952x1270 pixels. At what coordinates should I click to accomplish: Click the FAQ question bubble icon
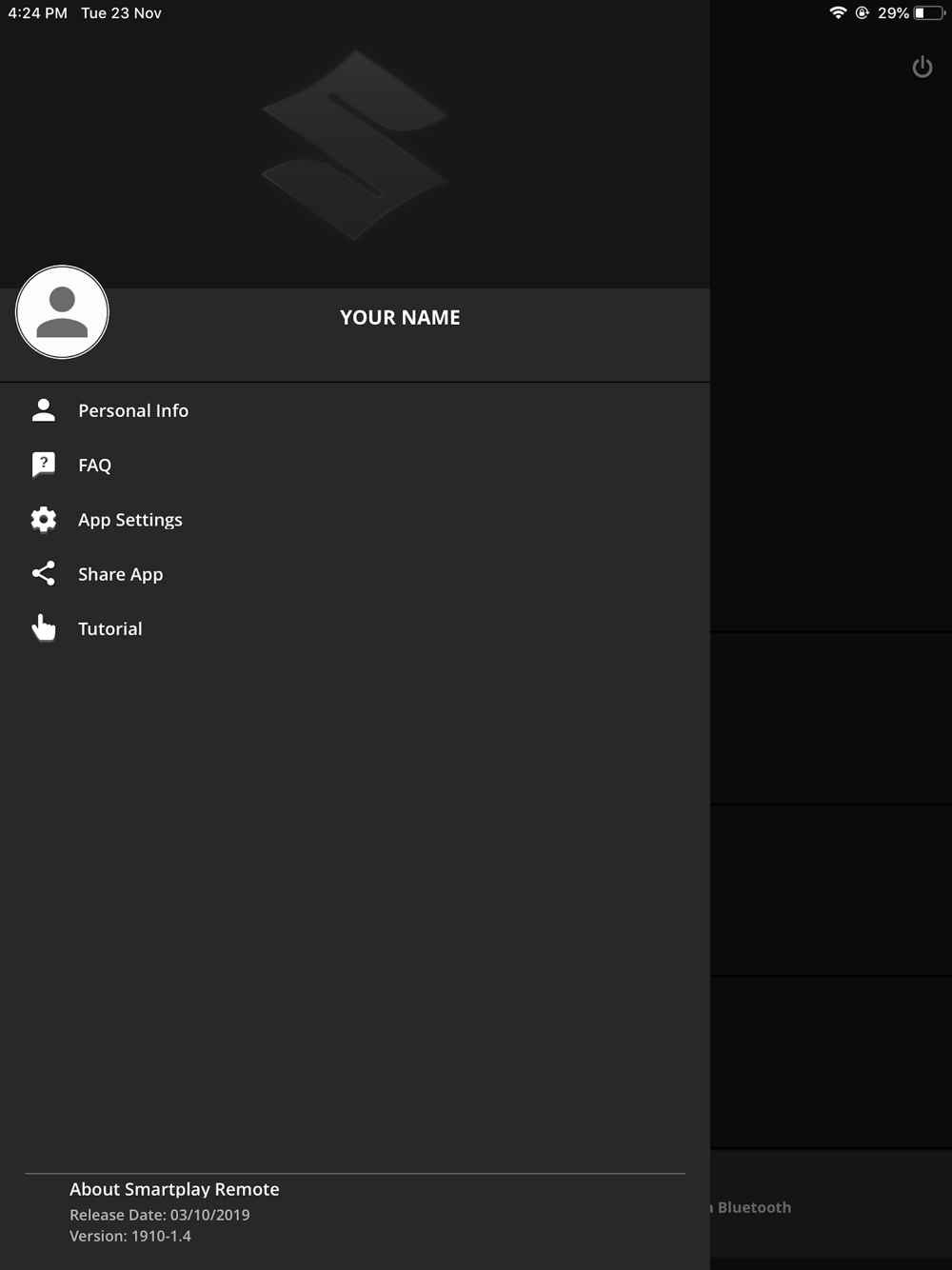tap(44, 465)
